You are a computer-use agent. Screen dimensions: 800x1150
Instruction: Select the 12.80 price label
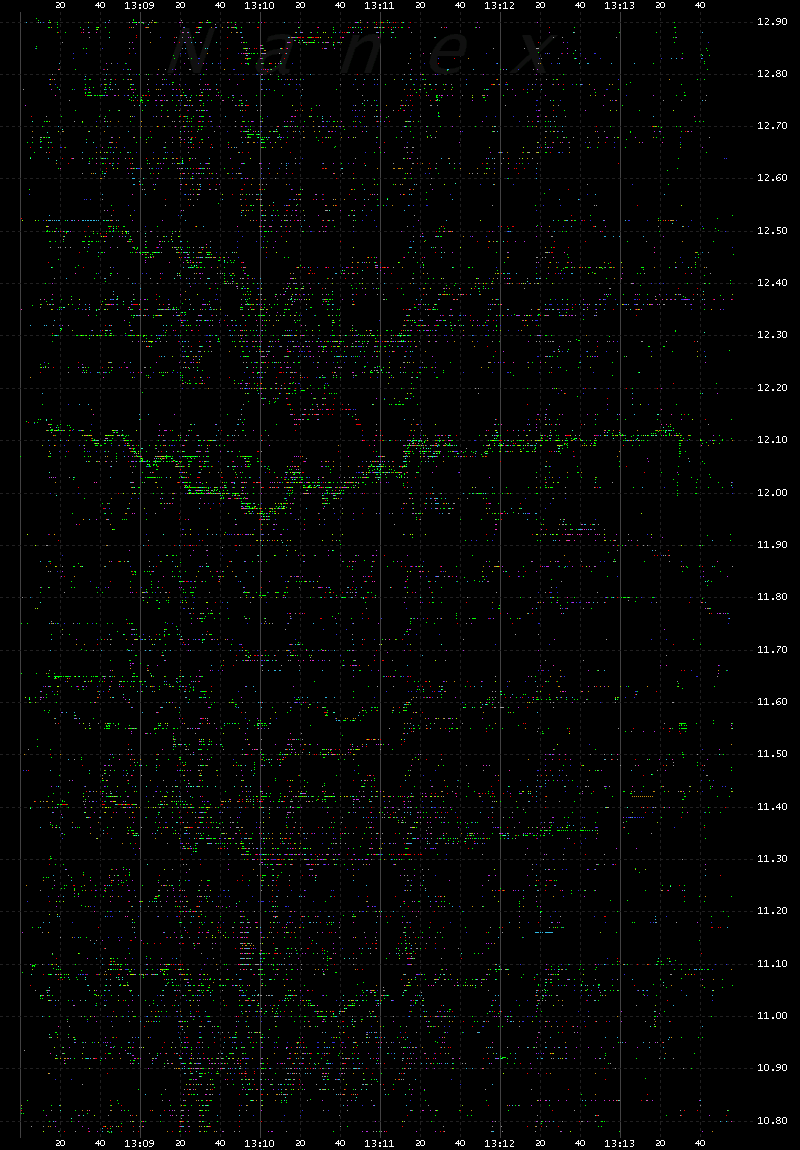[771, 74]
